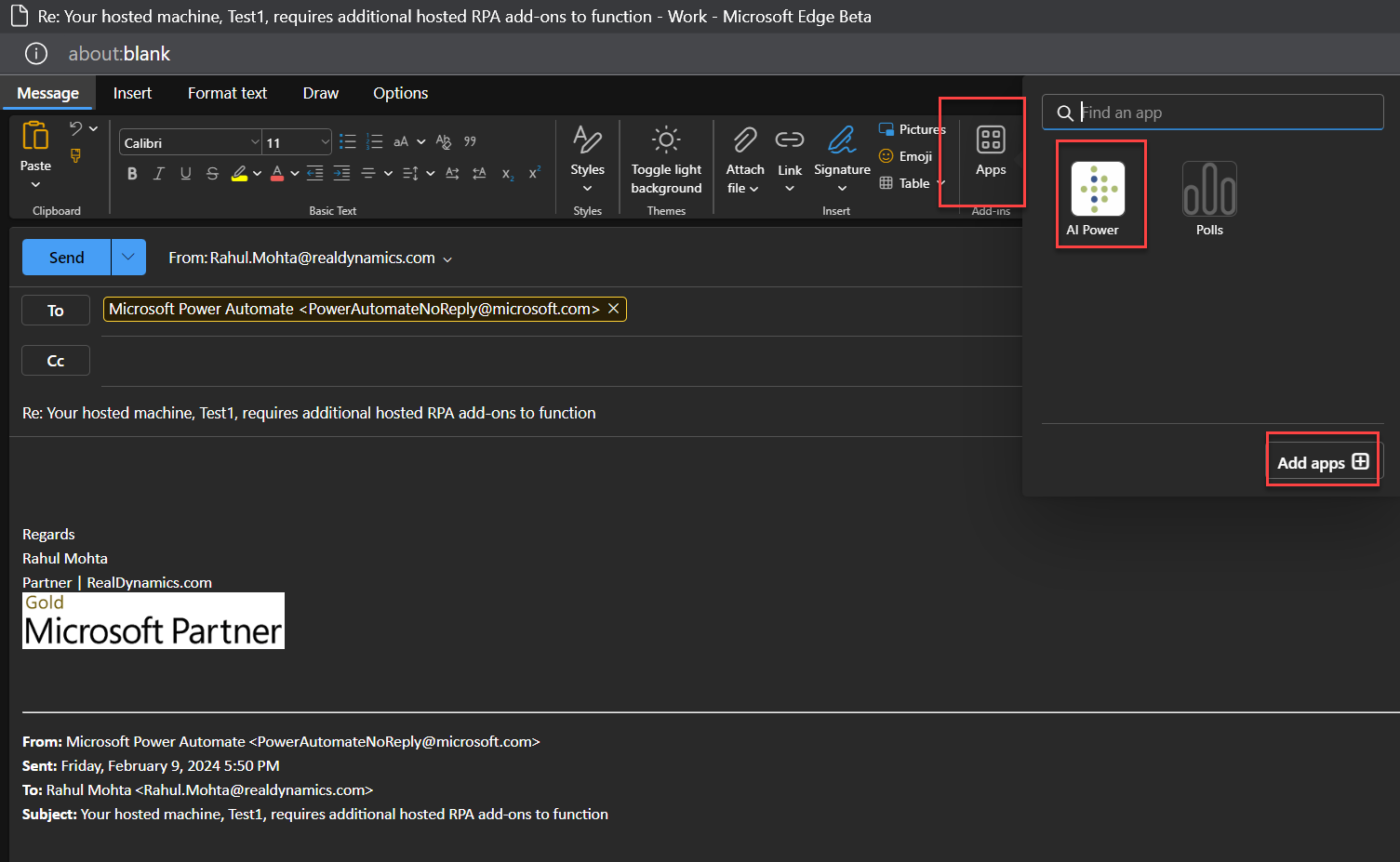Expand the Paste options arrow
The image size is (1400, 862).
tap(35, 184)
